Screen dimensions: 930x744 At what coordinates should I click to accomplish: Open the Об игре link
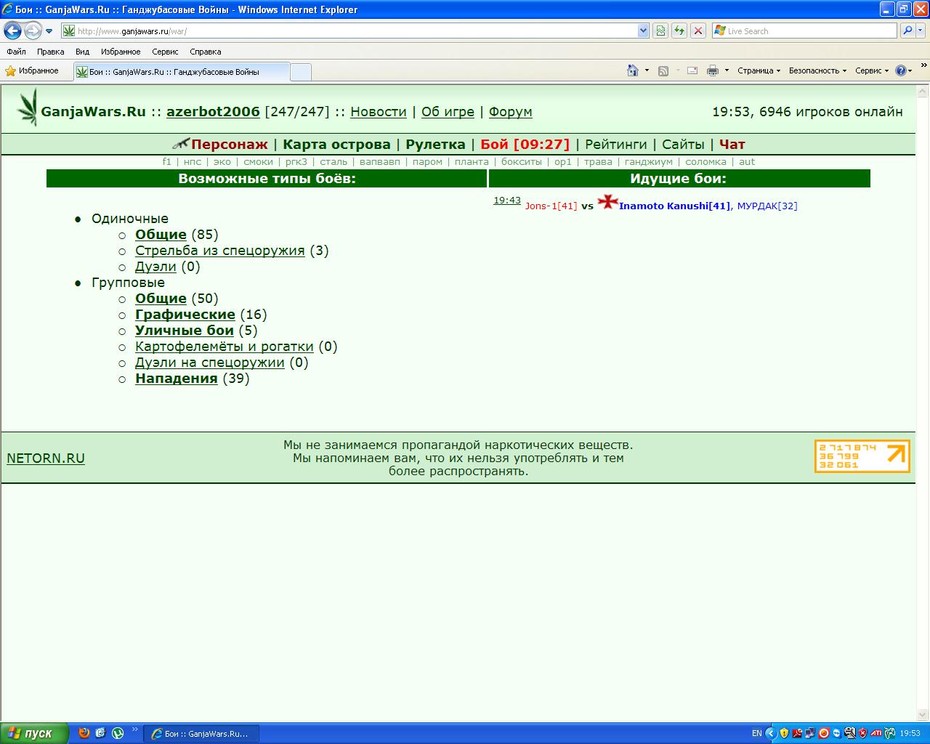click(448, 112)
